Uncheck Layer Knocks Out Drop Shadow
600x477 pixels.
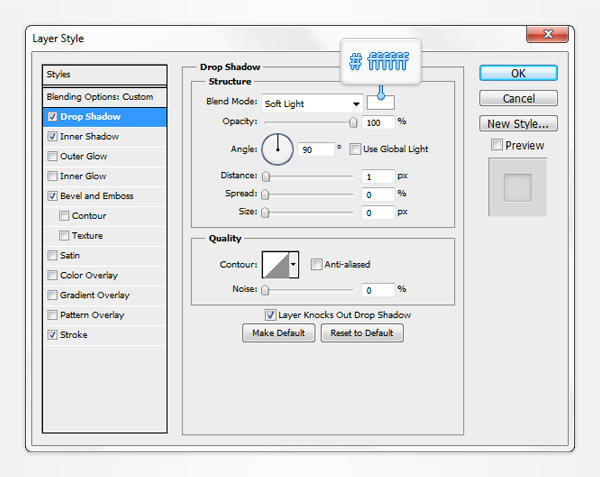tap(271, 314)
